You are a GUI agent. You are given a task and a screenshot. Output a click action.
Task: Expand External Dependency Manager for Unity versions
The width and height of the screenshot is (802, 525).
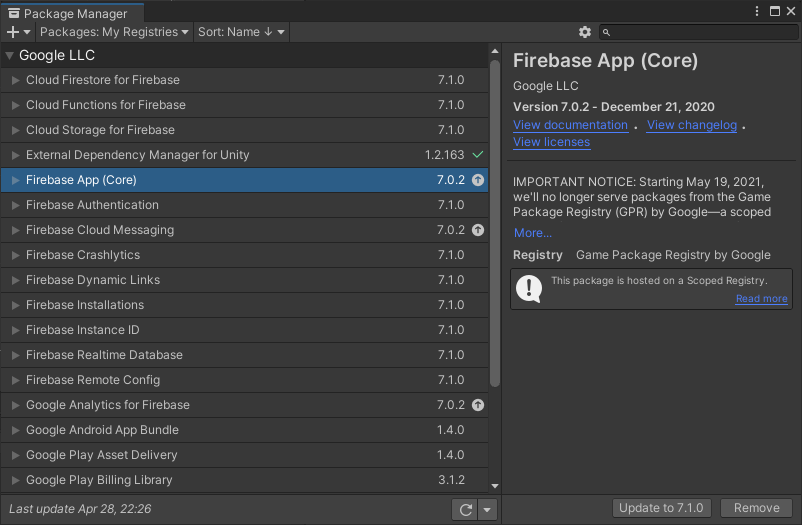(x=15, y=155)
